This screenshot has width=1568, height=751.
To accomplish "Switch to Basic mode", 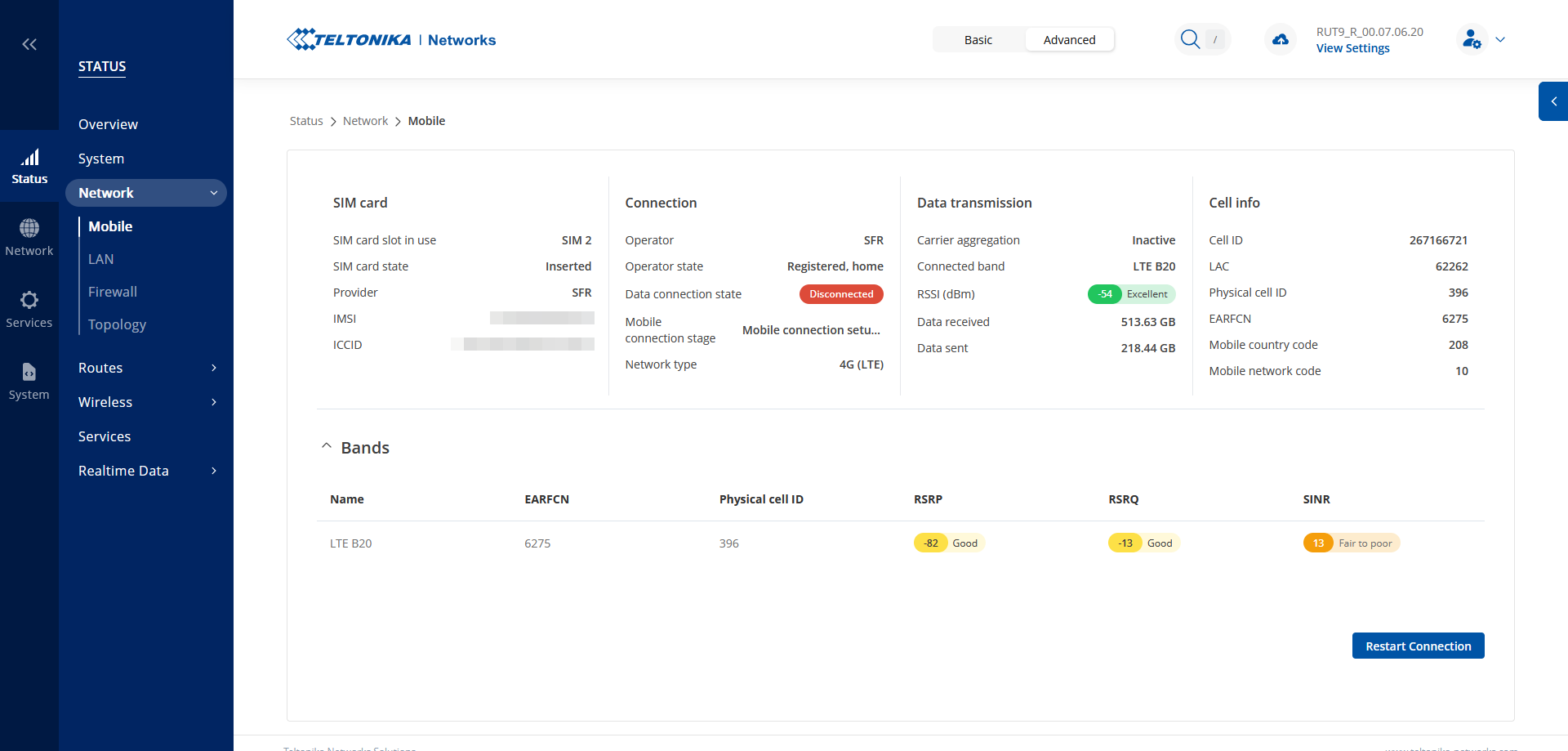I will coord(978,40).
